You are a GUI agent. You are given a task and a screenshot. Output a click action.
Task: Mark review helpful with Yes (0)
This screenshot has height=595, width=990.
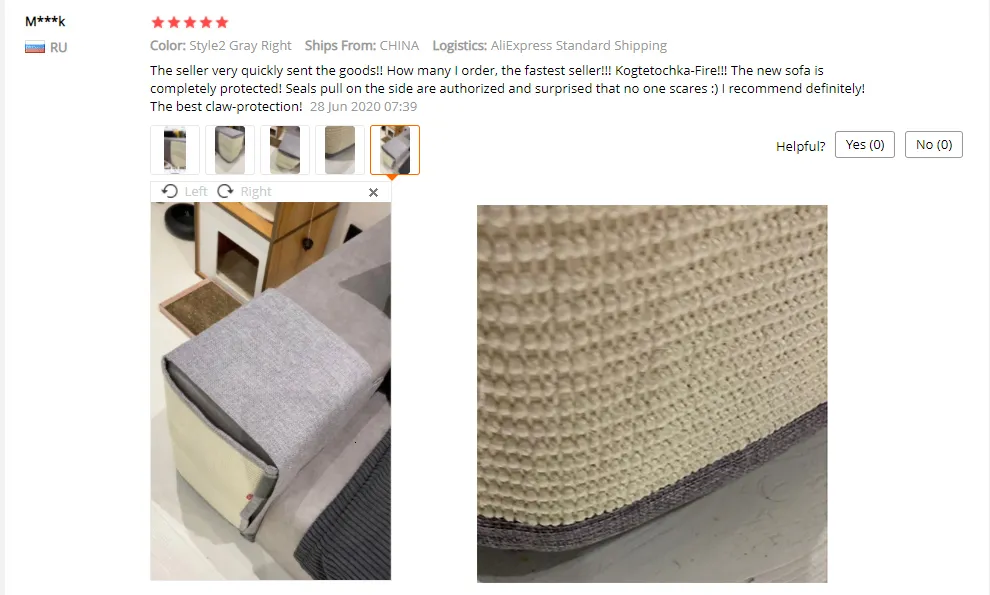tap(864, 145)
